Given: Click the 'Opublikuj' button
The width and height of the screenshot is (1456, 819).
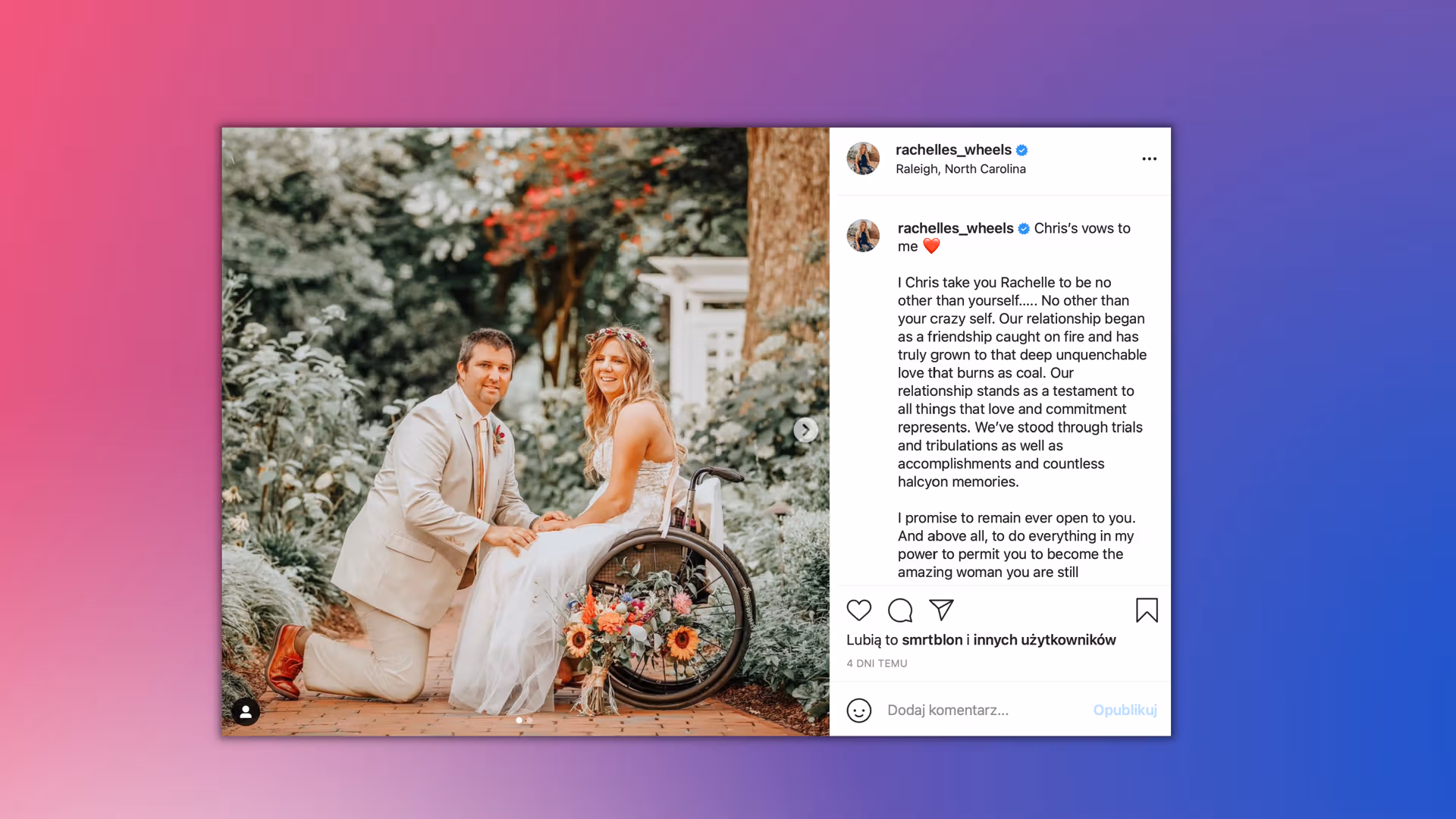Looking at the screenshot, I should tap(1125, 710).
